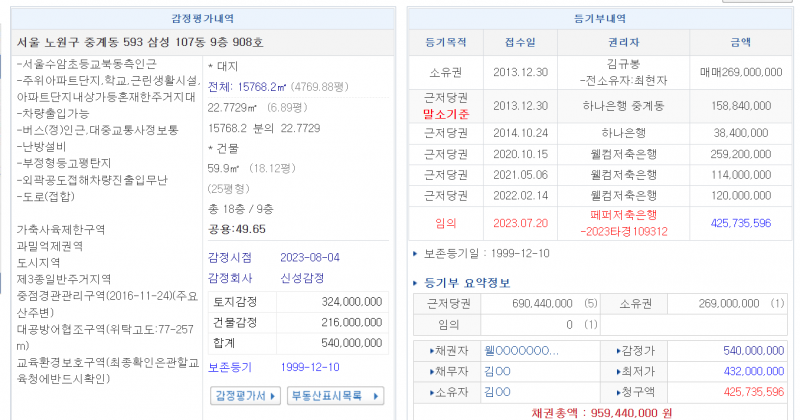Click the triangle bullet beside 보존등기일
This screenshot has width=800, height=420.
[x=416, y=253]
